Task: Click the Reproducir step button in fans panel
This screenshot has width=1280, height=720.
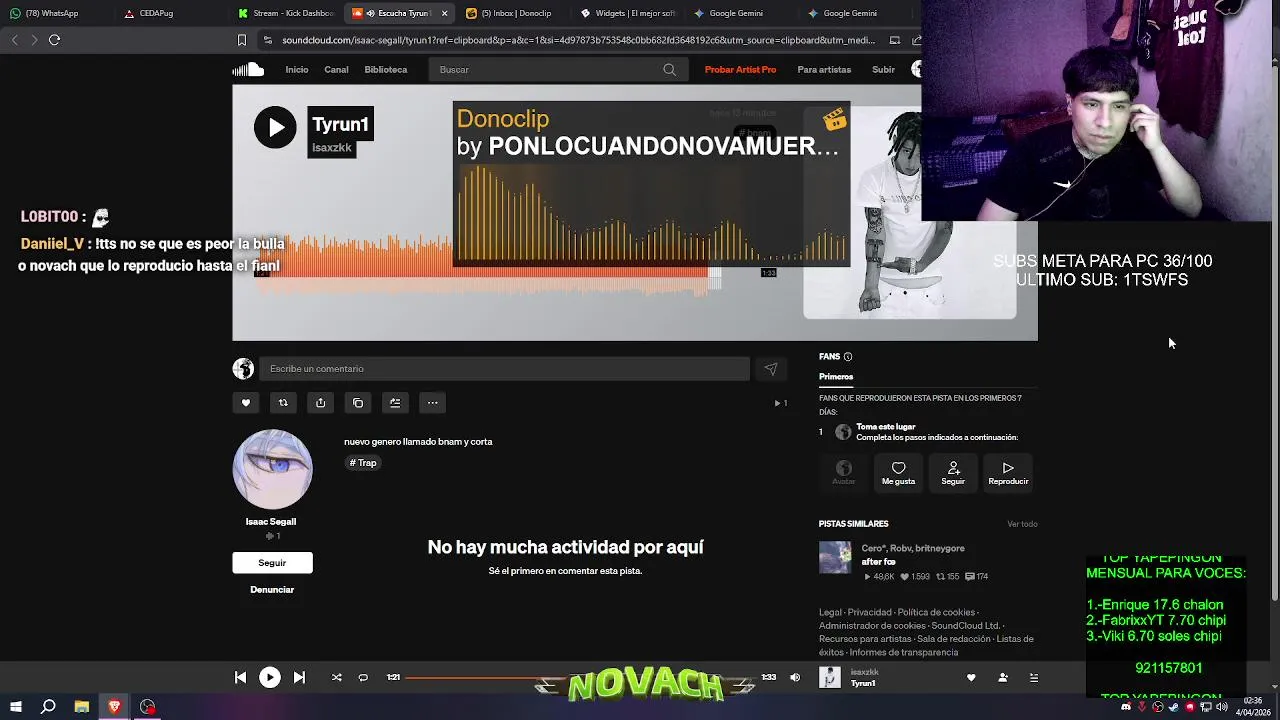Action: tap(1008, 473)
